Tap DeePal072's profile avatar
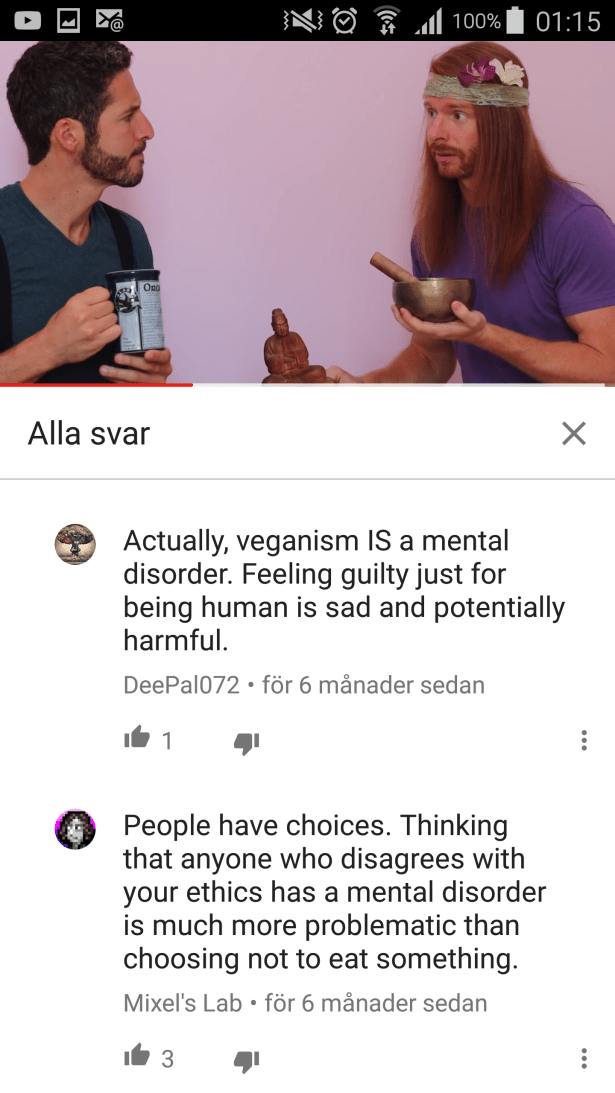615x1093 pixels. click(x=75, y=544)
